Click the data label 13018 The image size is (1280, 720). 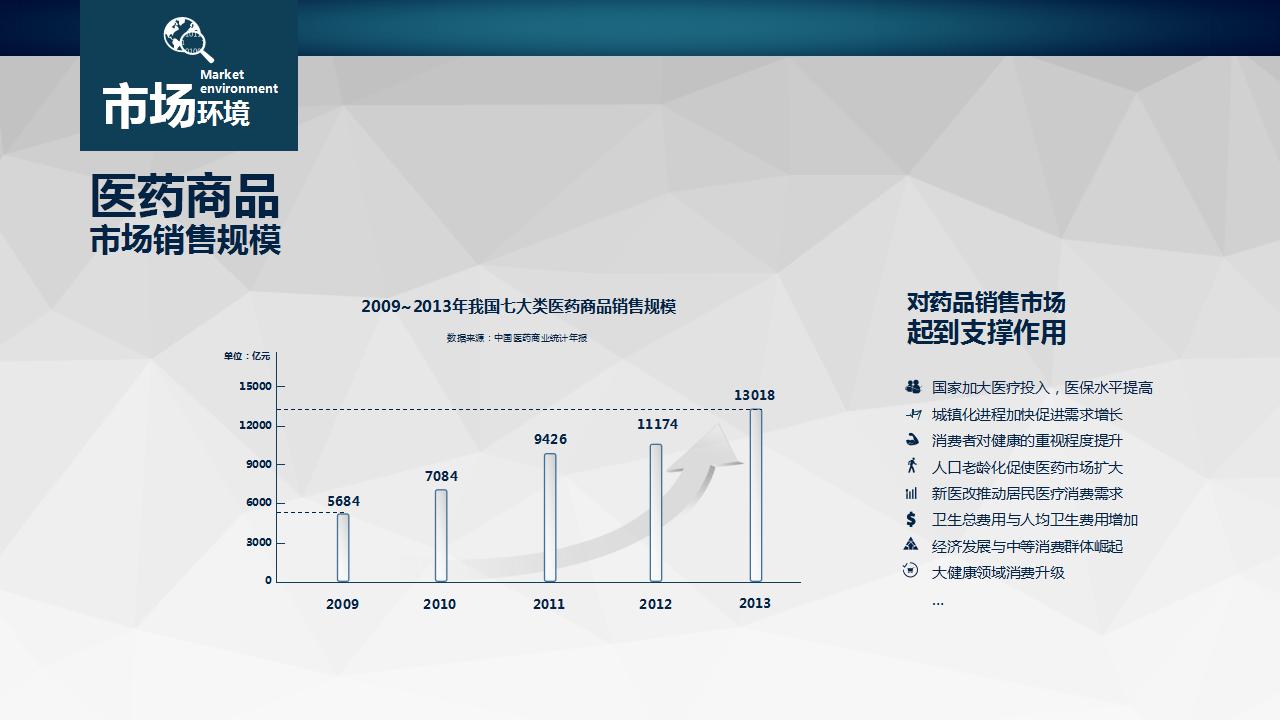(754, 395)
